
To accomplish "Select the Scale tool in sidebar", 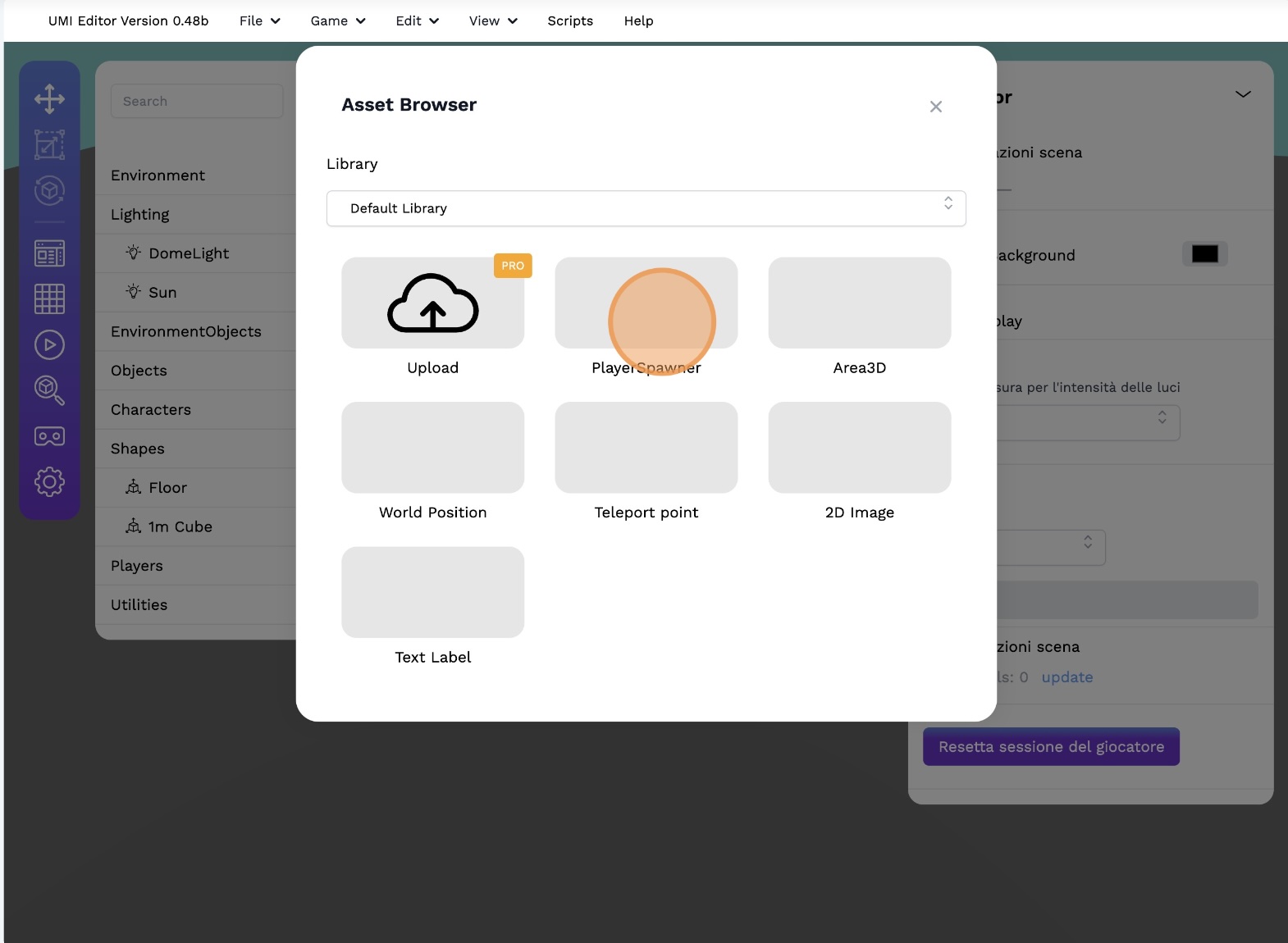I will [49, 146].
